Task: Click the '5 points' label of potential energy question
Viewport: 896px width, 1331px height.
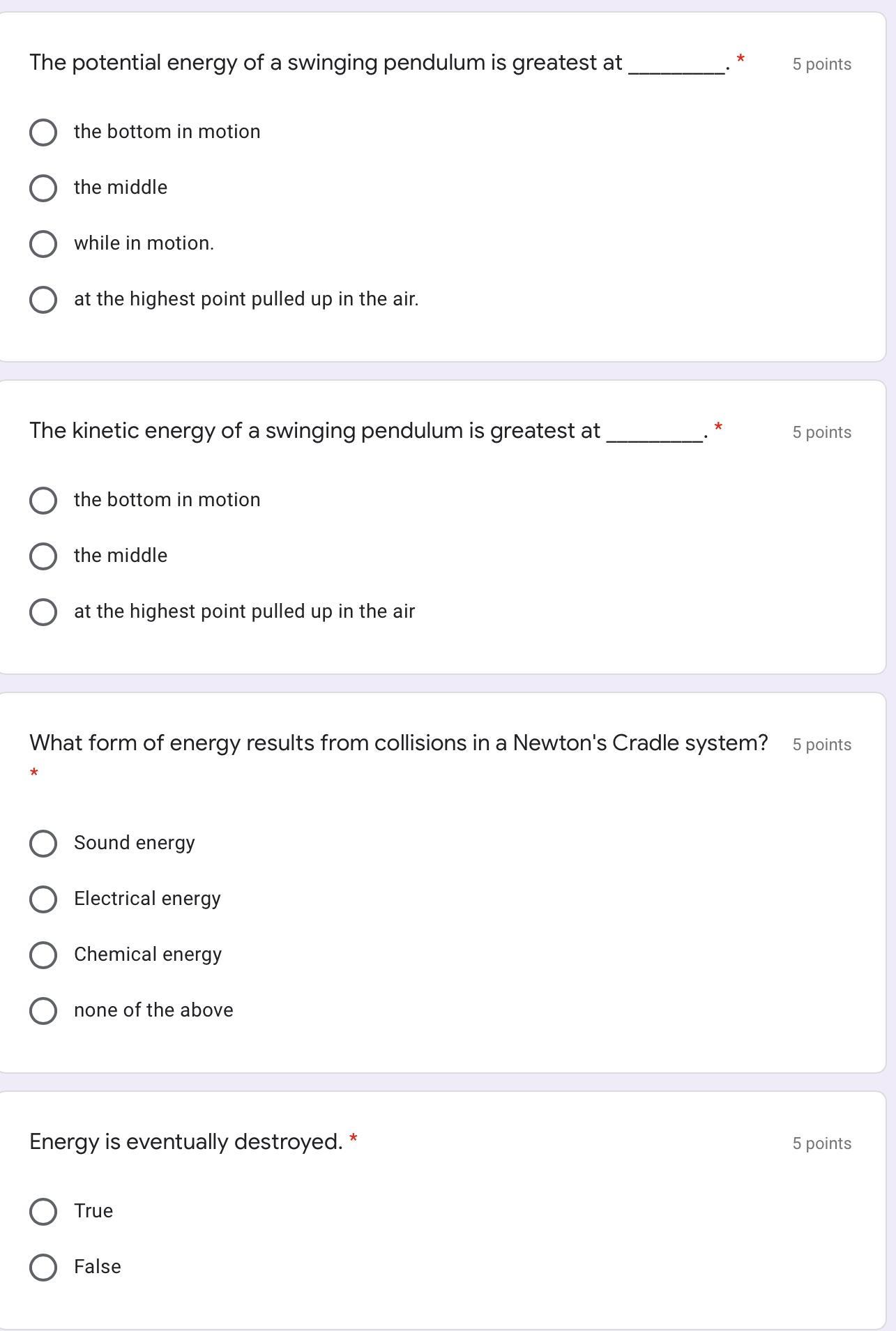Action: click(821, 64)
